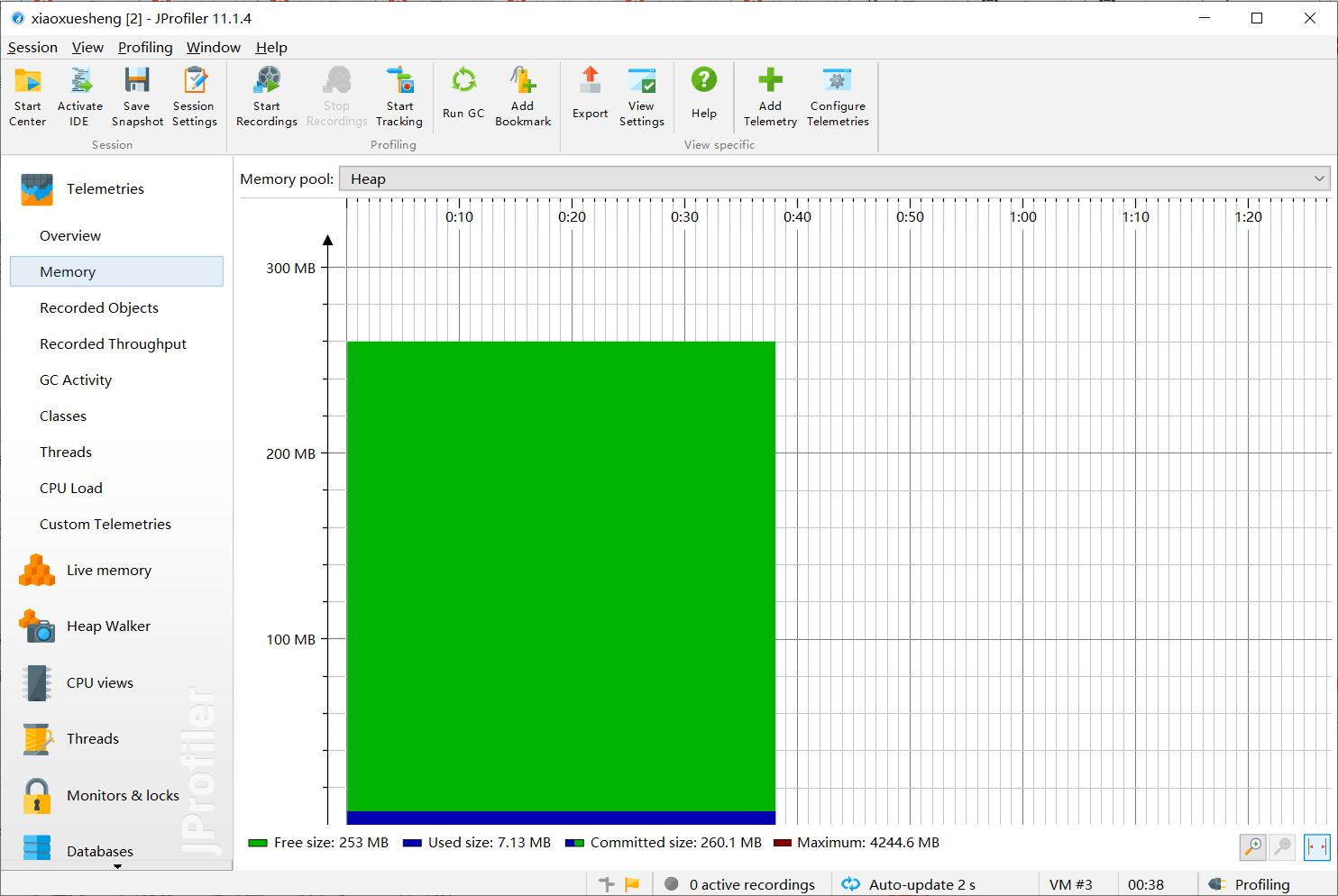
Task: Select Recorded Objects telemetry view
Action: pos(99,308)
